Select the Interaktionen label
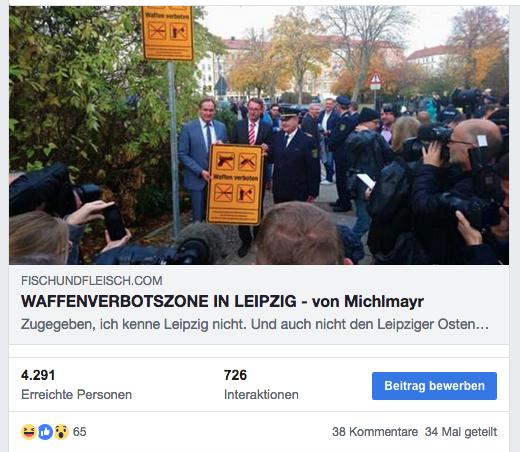The height and width of the screenshot is (452, 520). (x=261, y=395)
